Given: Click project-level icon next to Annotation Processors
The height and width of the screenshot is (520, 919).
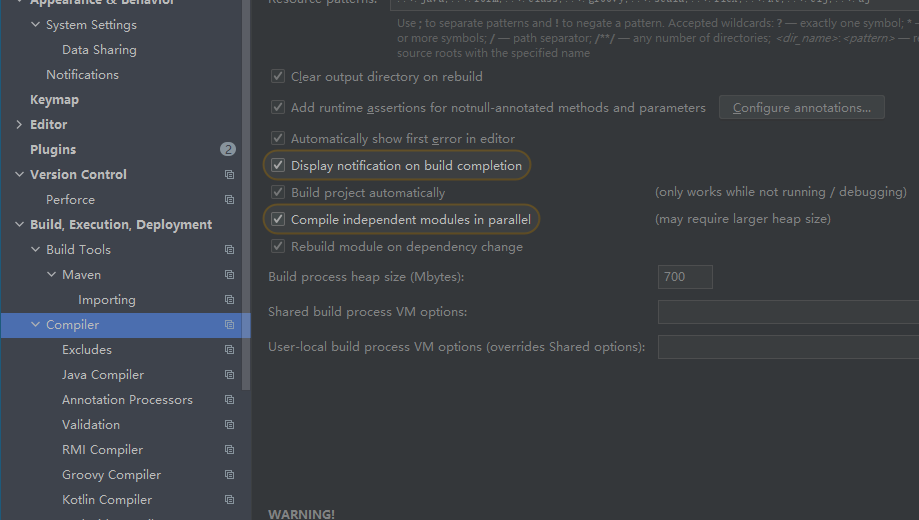Looking at the screenshot, I should tap(229, 400).
